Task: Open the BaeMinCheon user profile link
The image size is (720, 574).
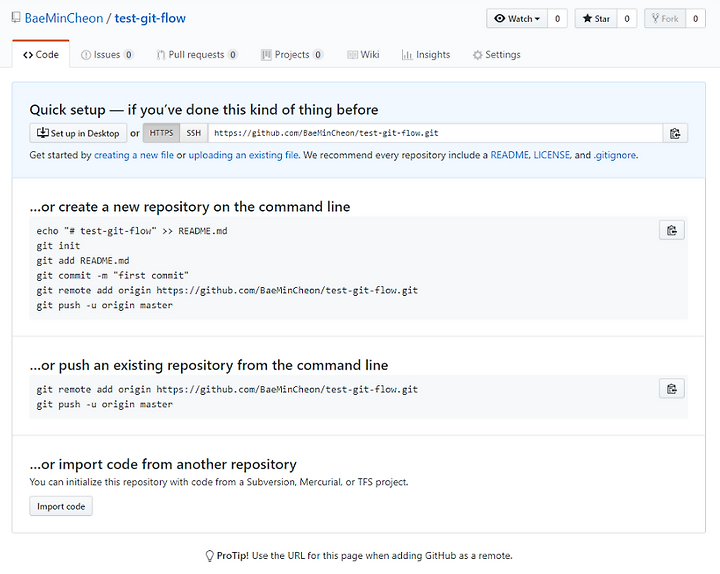Action: pos(64,18)
